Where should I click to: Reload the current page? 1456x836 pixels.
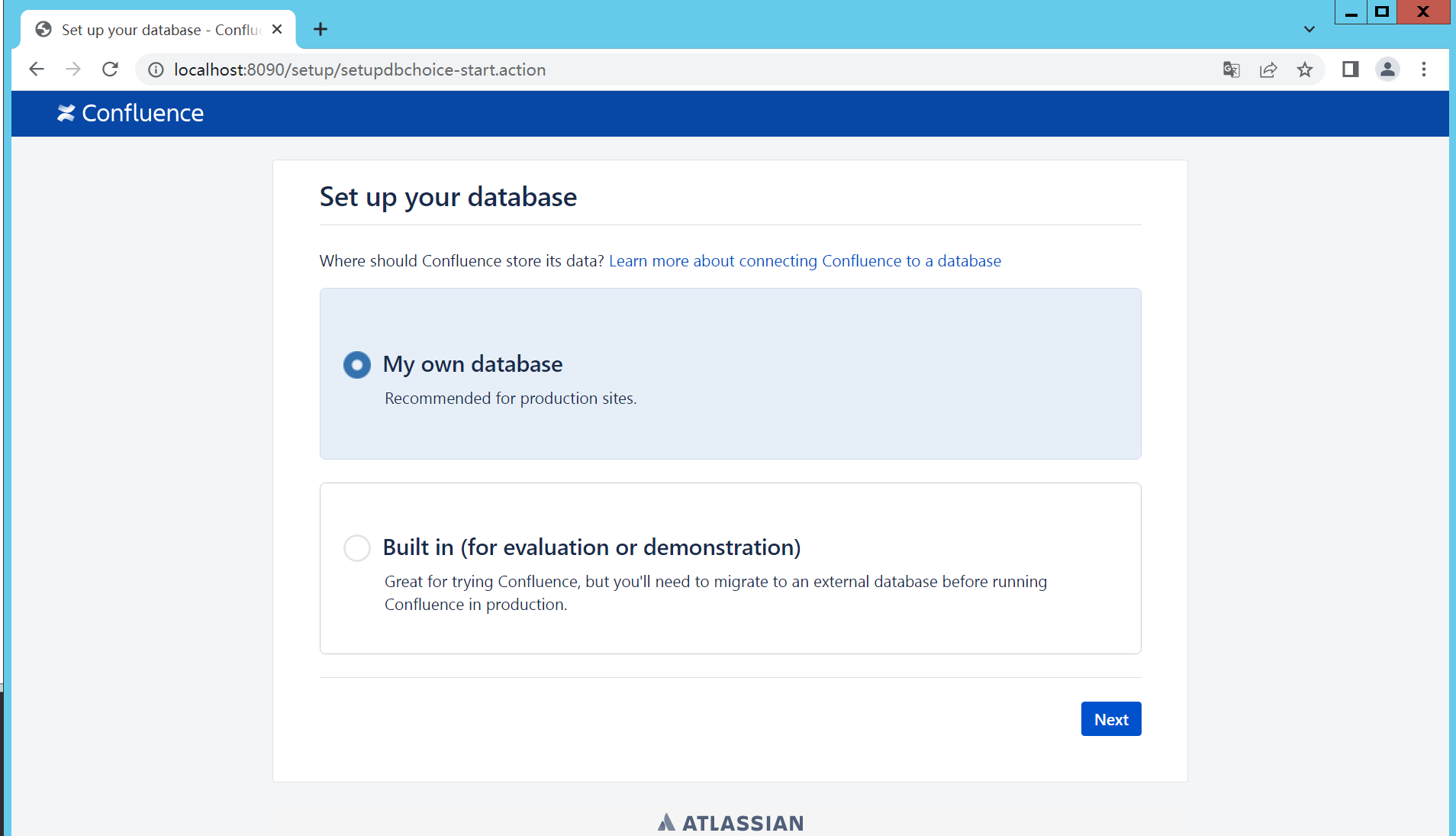pyautogui.click(x=110, y=69)
